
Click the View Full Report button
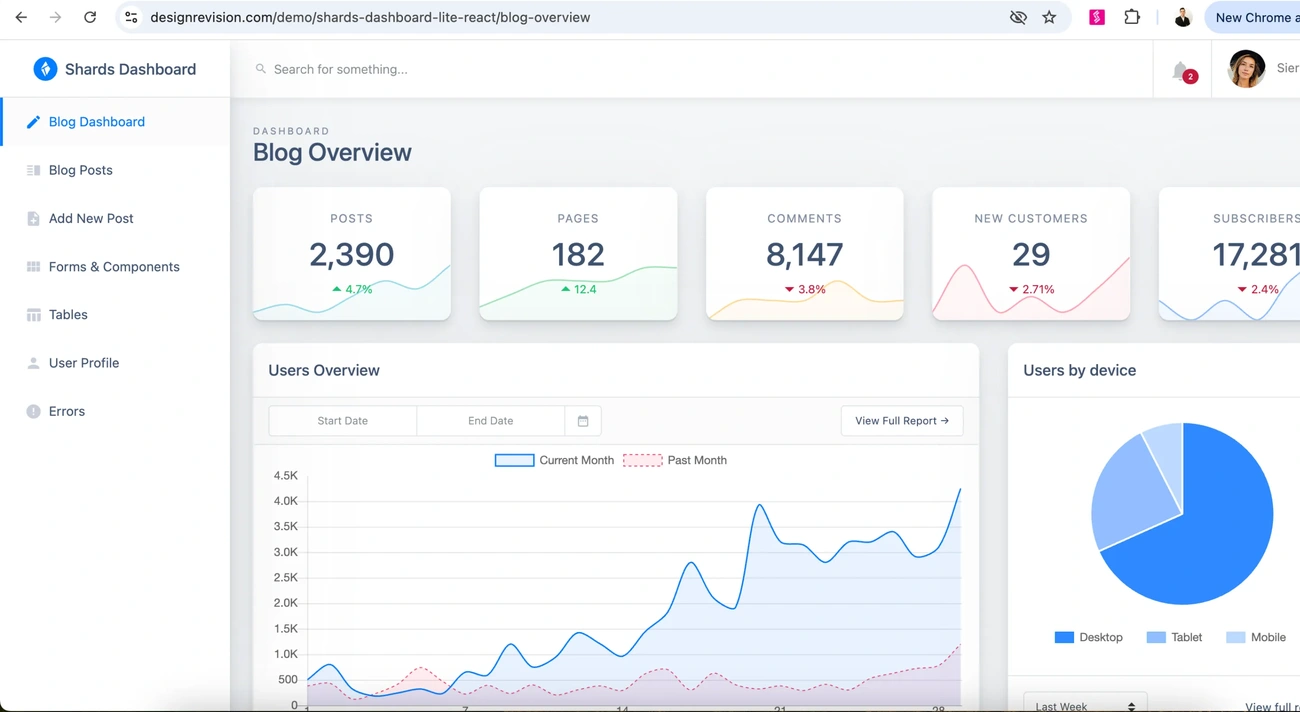[902, 421]
